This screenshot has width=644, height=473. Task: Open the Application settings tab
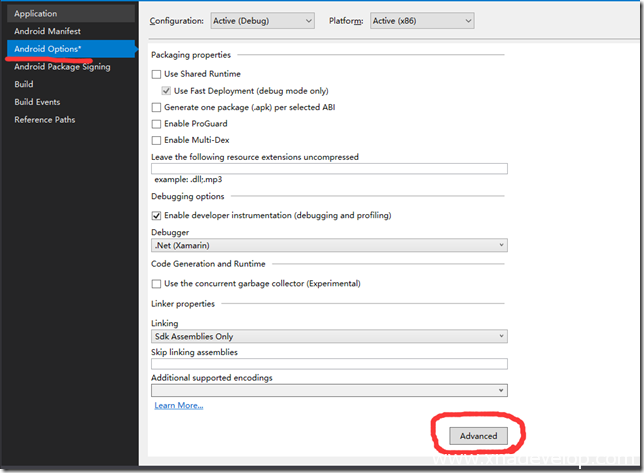(36, 14)
